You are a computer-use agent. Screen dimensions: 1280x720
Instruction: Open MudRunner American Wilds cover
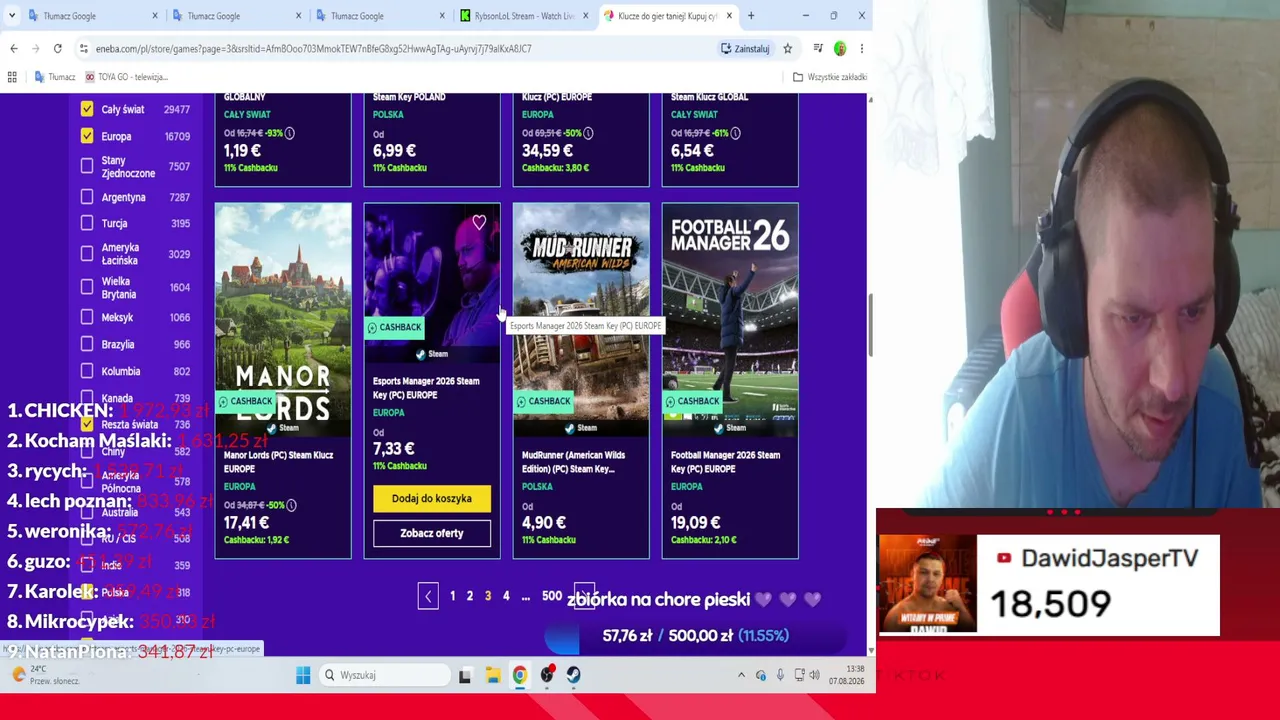(581, 320)
